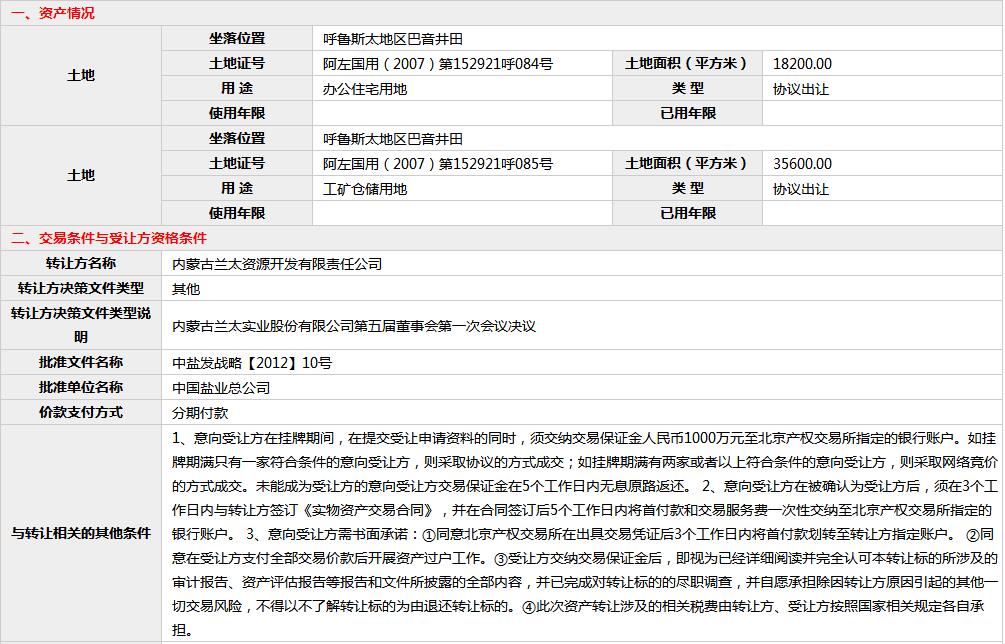This screenshot has width=1005, height=644.
Task: Select transferor name 内蒙古兰太资源开发有限责任公司
Action: [277, 265]
